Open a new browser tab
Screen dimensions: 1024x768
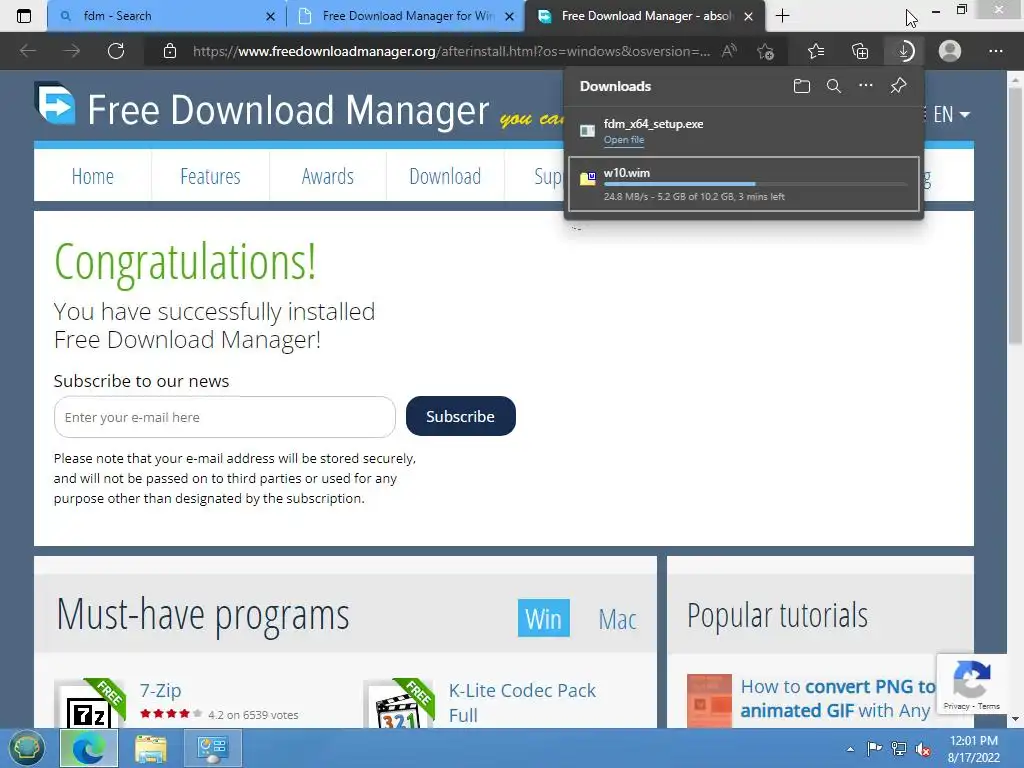coord(782,16)
